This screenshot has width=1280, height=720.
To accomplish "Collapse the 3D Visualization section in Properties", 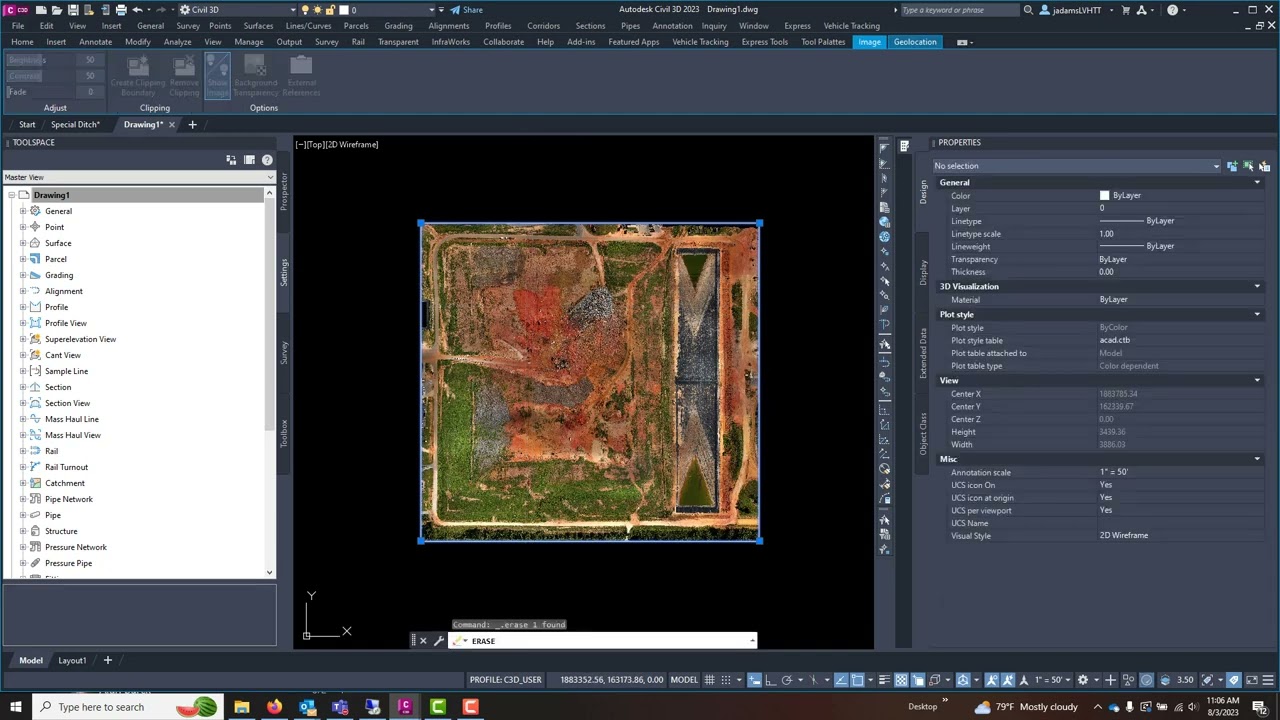I will [x=1257, y=286].
